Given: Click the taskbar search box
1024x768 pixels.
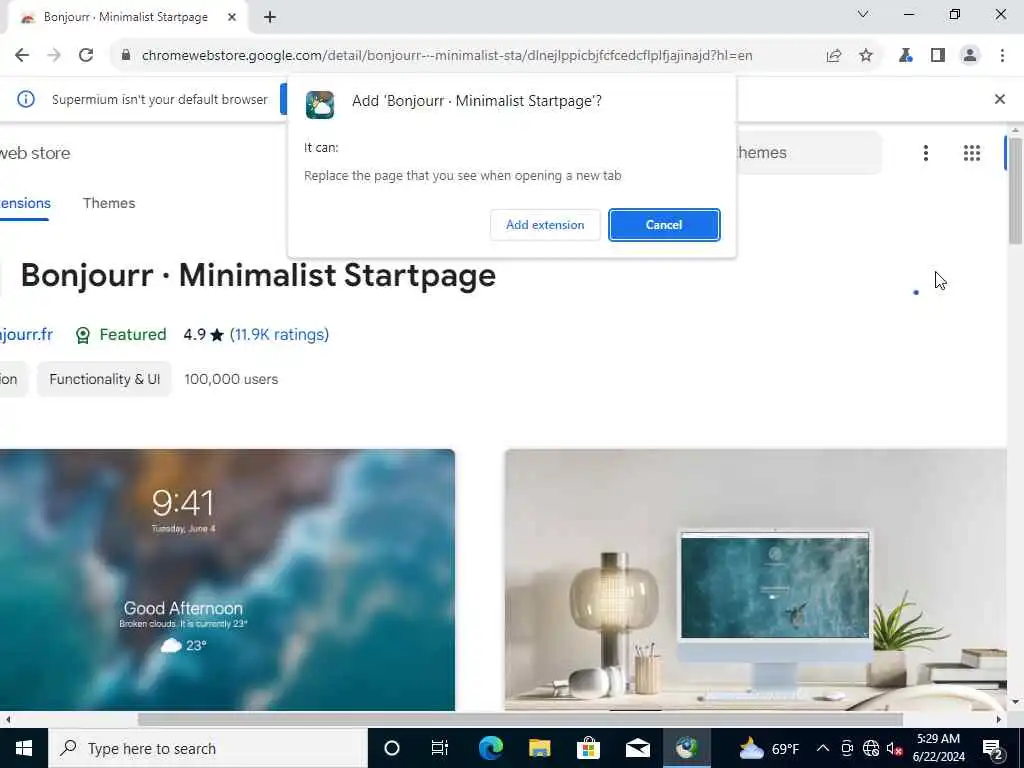Looking at the screenshot, I should (208, 748).
